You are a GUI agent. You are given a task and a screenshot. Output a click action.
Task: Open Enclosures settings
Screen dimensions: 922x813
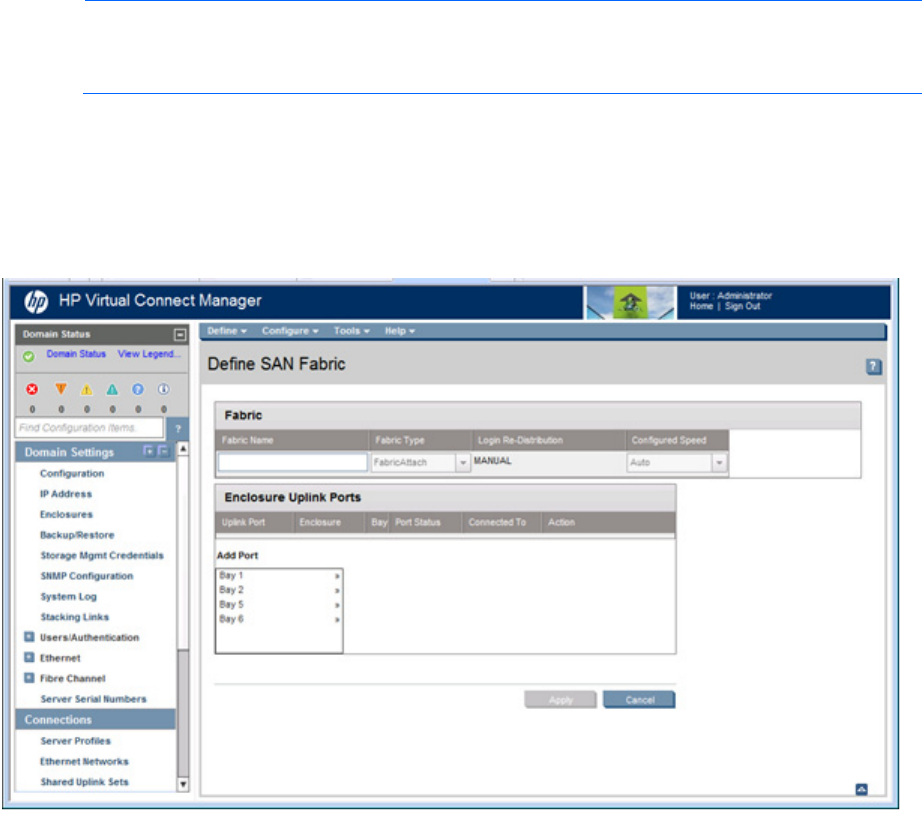click(x=66, y=514)
